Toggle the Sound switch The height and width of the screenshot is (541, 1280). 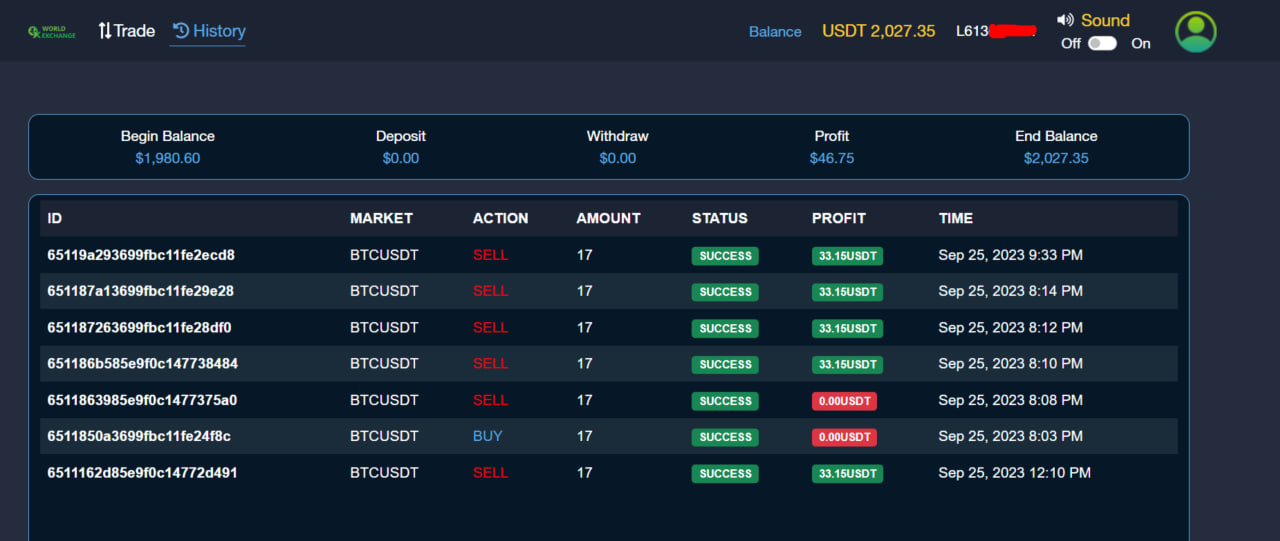click(x=1102, y=43)
